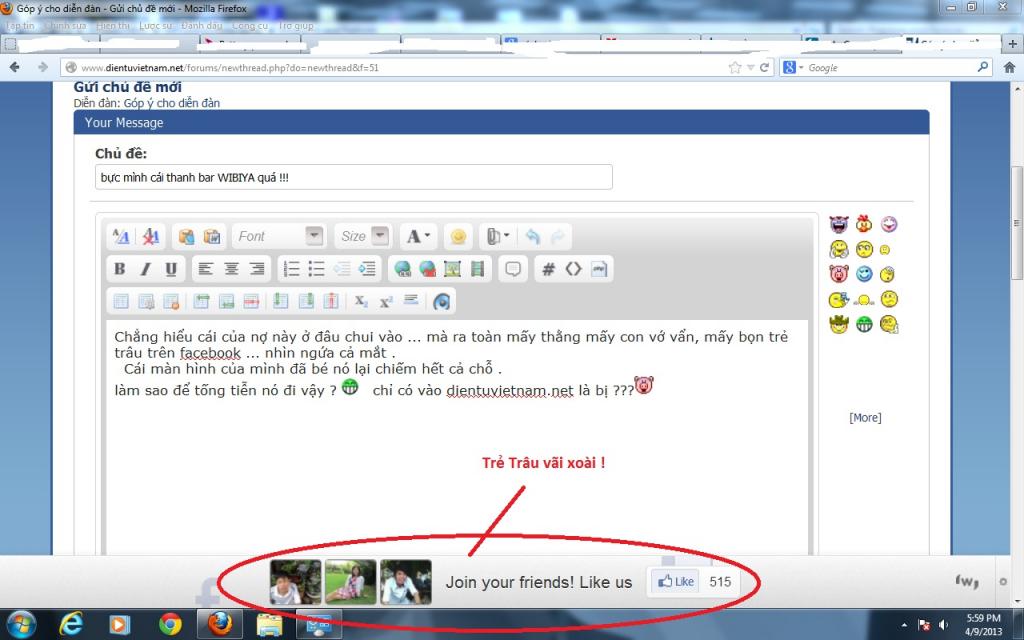
Task: Remove link with the globe-red icon
Action: coord(427,268)
